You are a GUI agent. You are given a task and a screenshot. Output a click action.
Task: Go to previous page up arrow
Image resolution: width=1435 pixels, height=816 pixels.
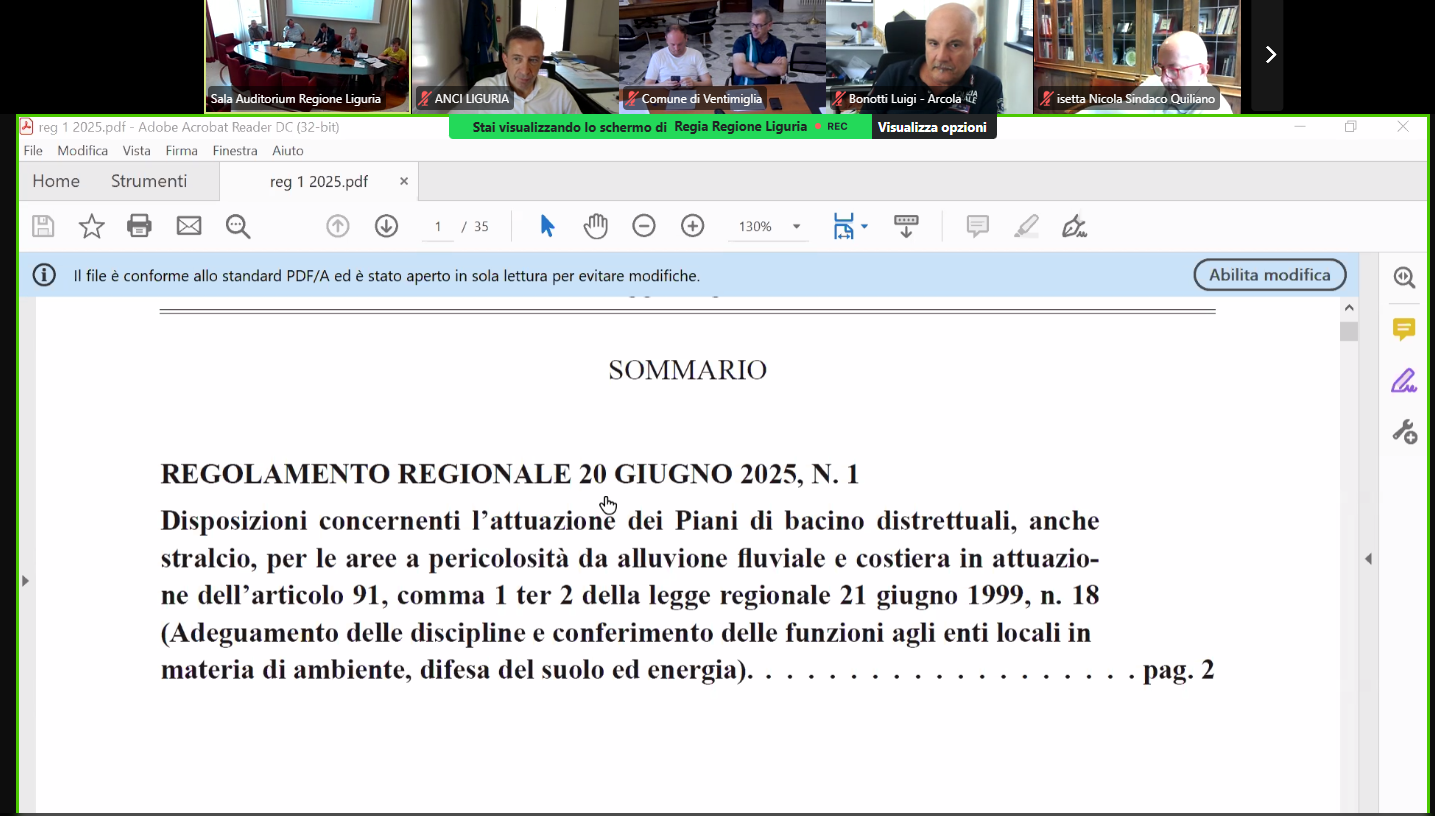click(x=338, y=226)
